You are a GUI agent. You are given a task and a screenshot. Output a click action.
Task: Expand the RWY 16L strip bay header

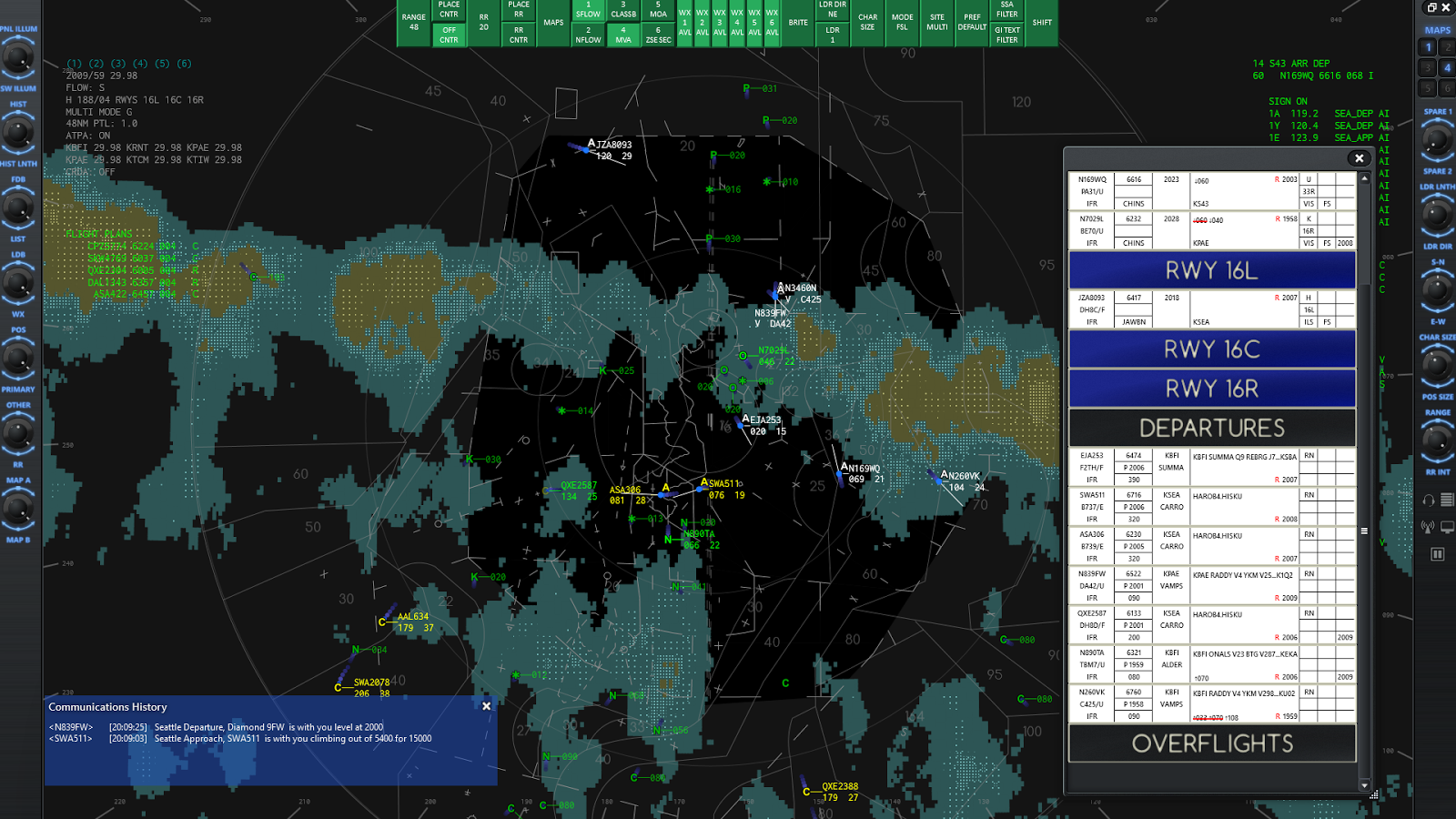coord(1212,270)
